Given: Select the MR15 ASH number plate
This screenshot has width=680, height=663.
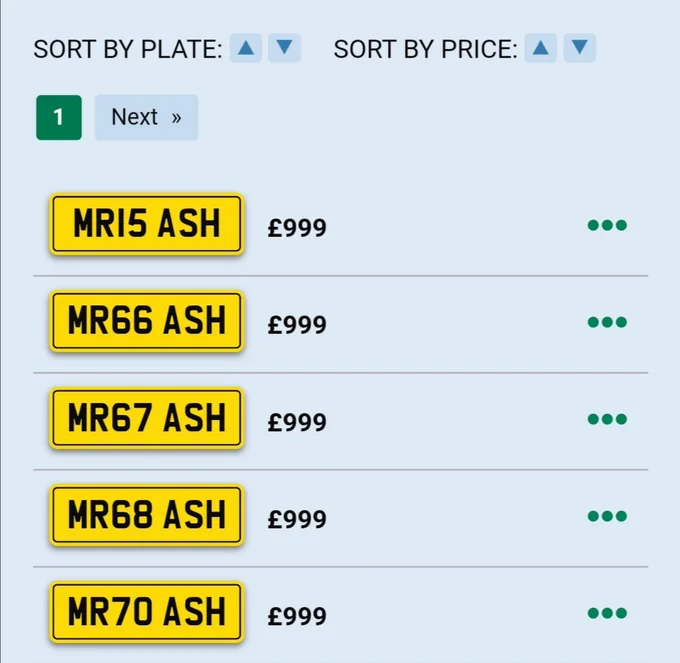Looking at the screenshot, I should tap(147, 224).
